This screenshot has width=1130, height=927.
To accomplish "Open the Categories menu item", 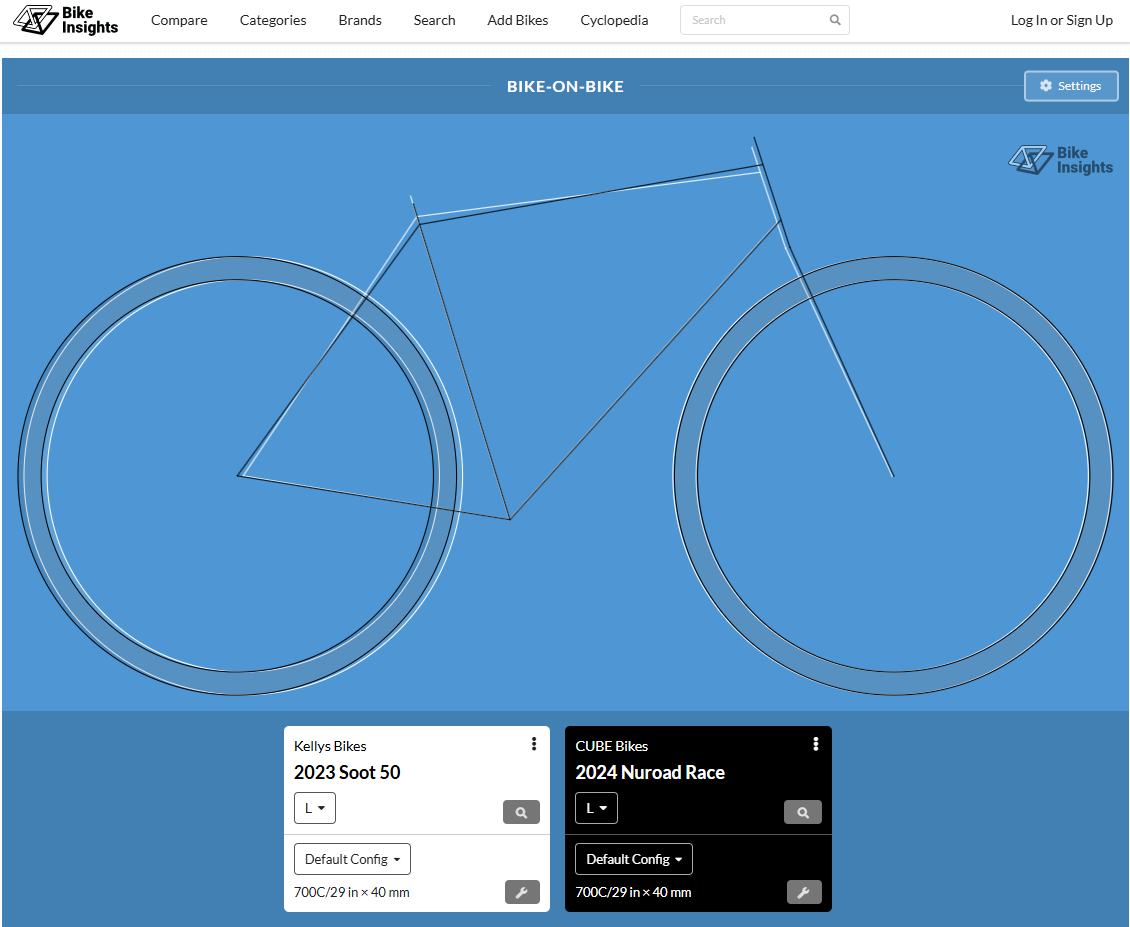I will point(273,20).
